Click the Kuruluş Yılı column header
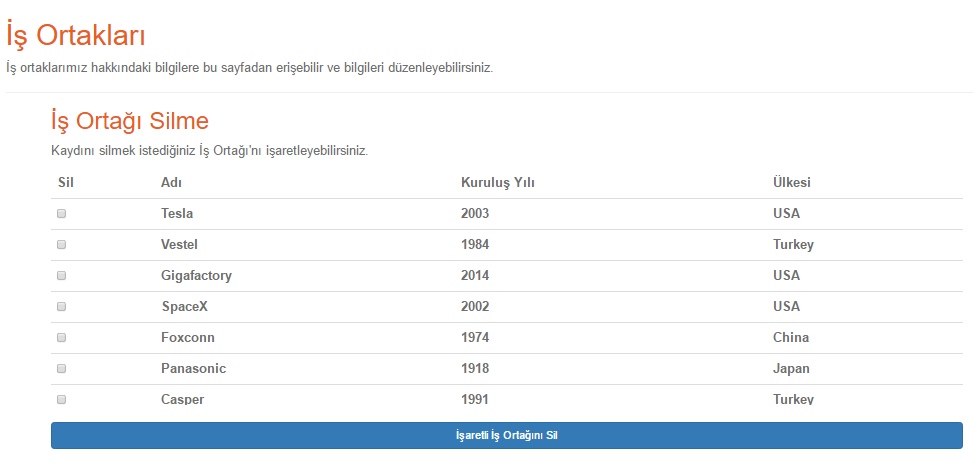Image resolution: width=977 pixels, height=476 pixels. click(x=498, y=183)
